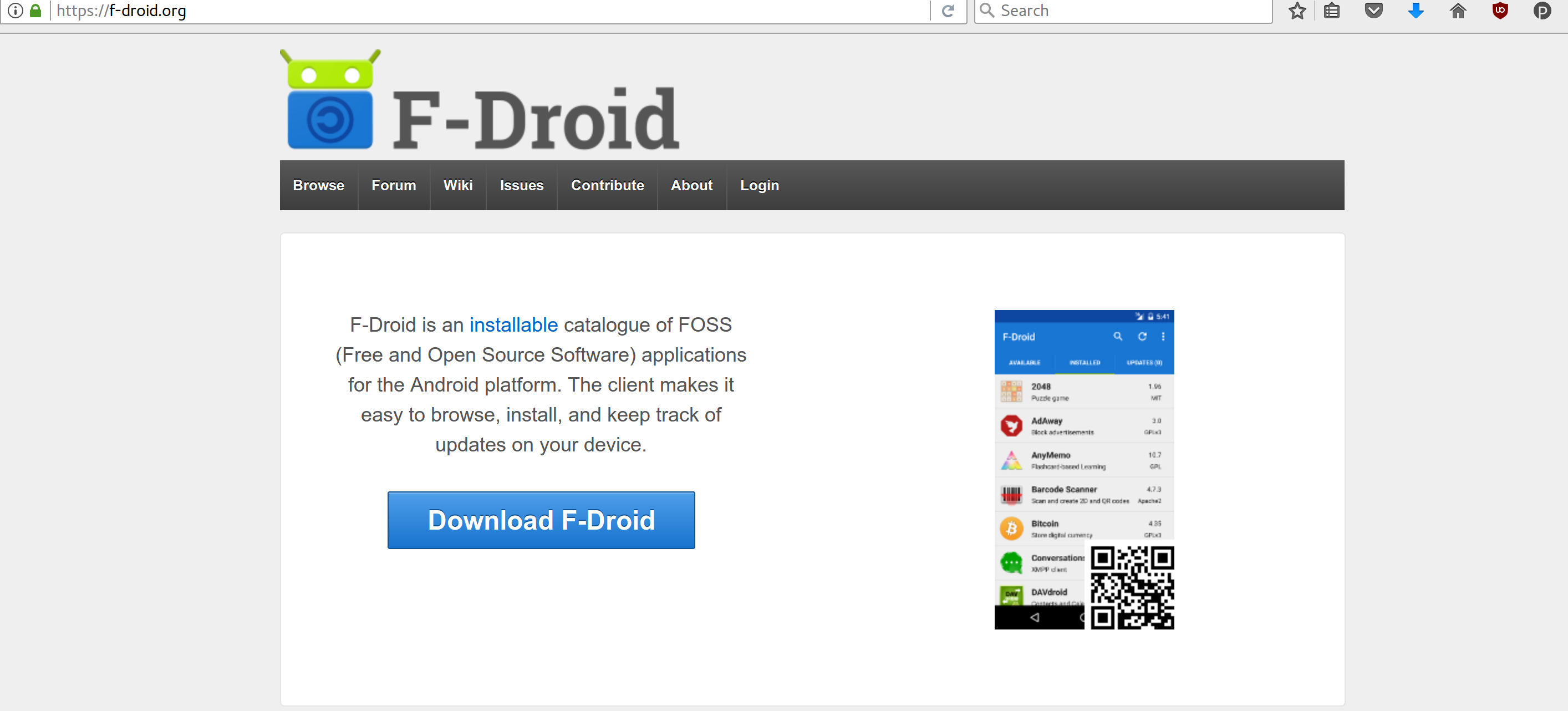Click the Download F-Droid button
Viewport: 1568px width, 711px height.
click(x=542, y=519)
